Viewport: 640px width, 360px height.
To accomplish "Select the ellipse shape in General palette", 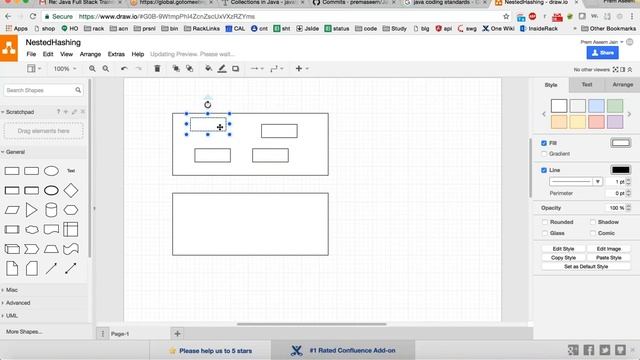I will click(51, 171).
